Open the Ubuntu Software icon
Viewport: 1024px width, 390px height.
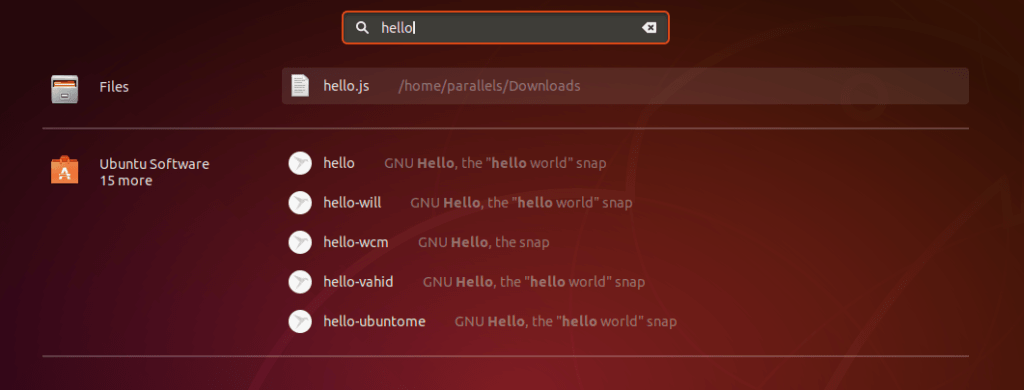click(65, 171)
